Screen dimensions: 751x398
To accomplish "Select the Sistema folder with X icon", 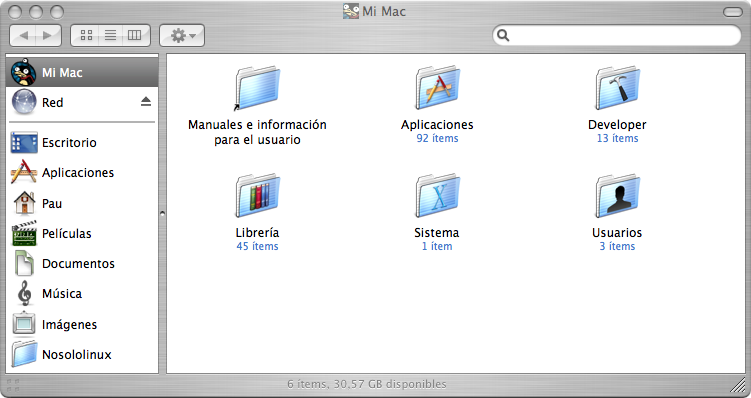I will pyautogui.click(x=437, y=196).
